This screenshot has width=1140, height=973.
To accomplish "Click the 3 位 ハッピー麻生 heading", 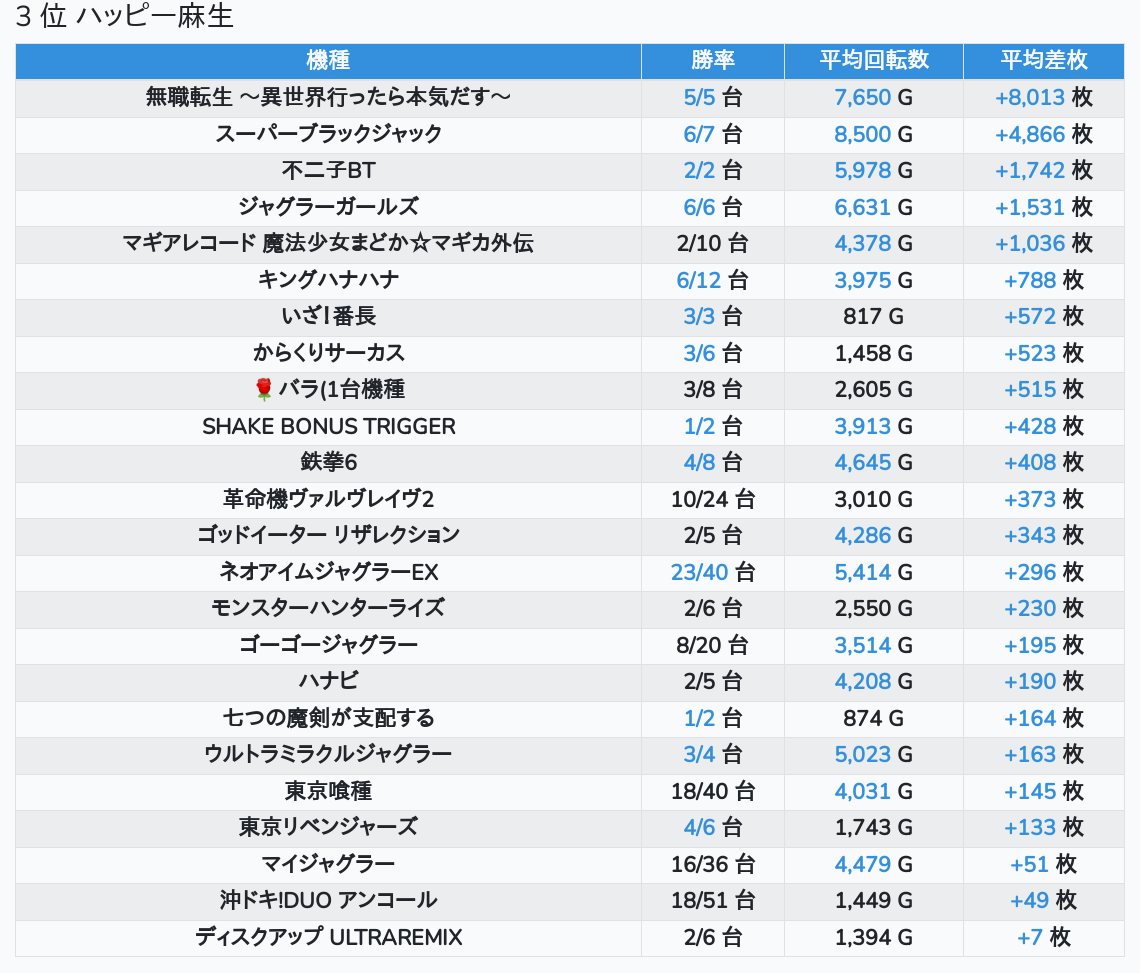I will [125, 18].
